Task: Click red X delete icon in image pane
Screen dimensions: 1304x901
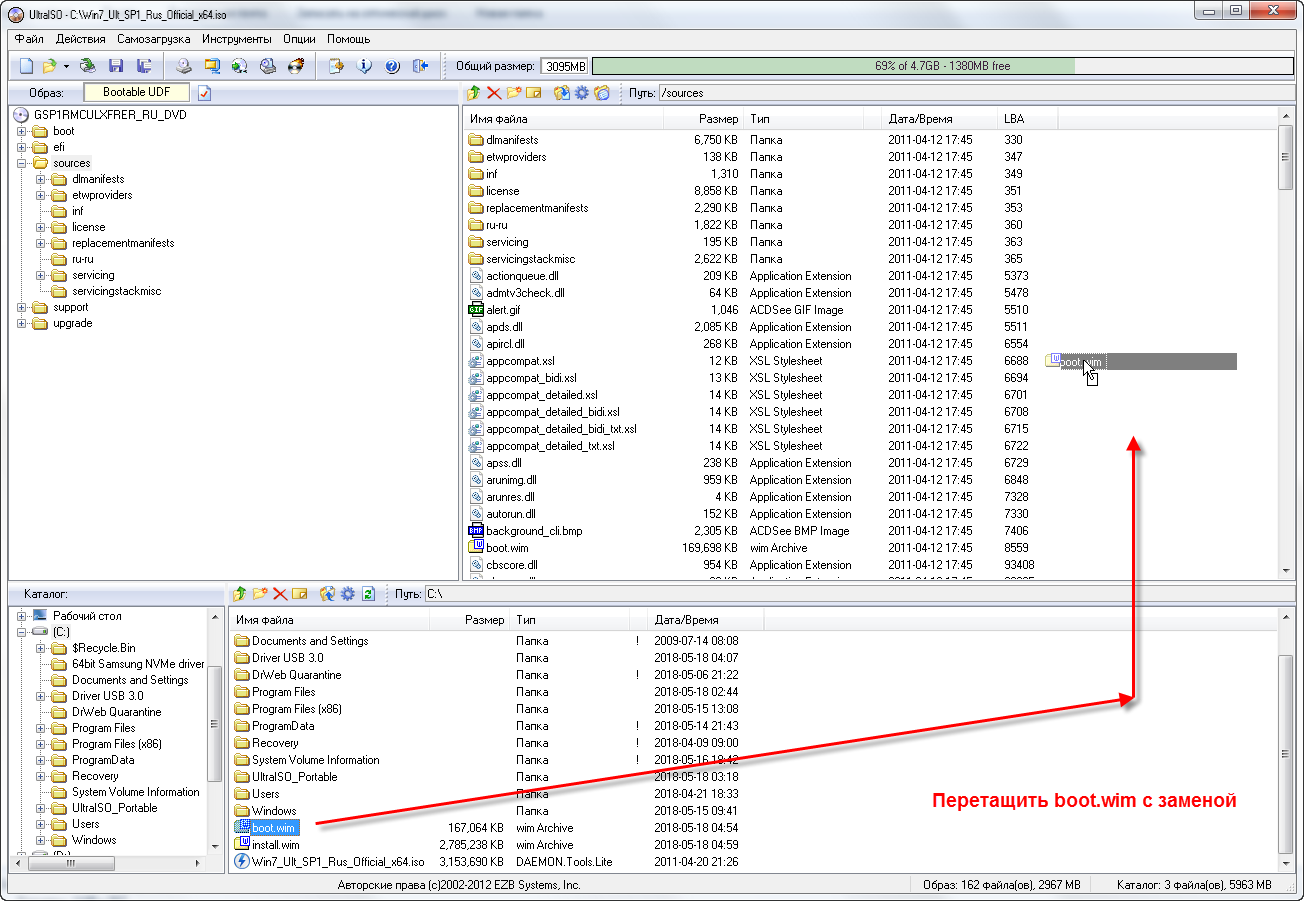Action: [x=494, y=93]
